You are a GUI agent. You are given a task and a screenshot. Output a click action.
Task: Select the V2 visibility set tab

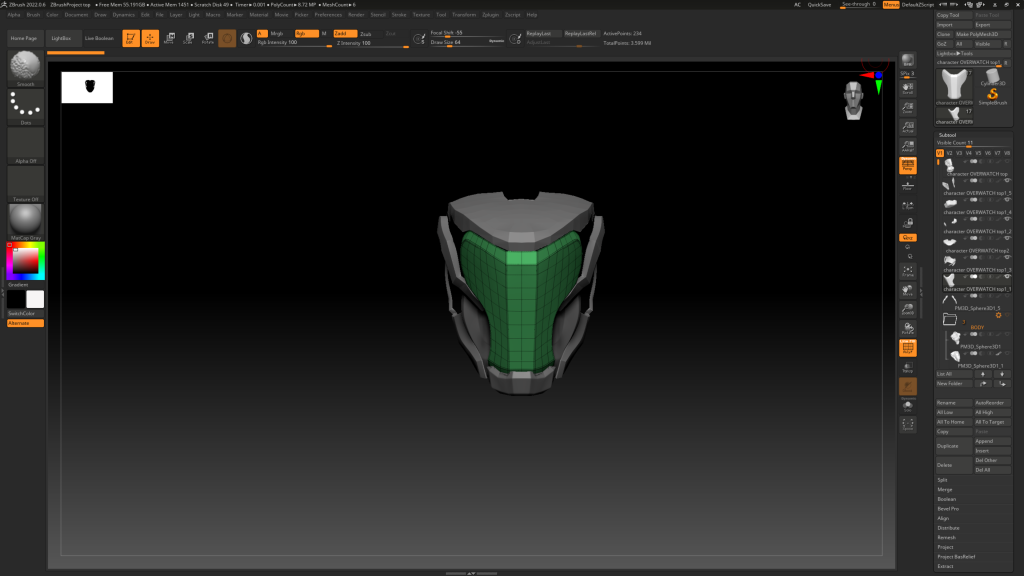coord(950,153)
